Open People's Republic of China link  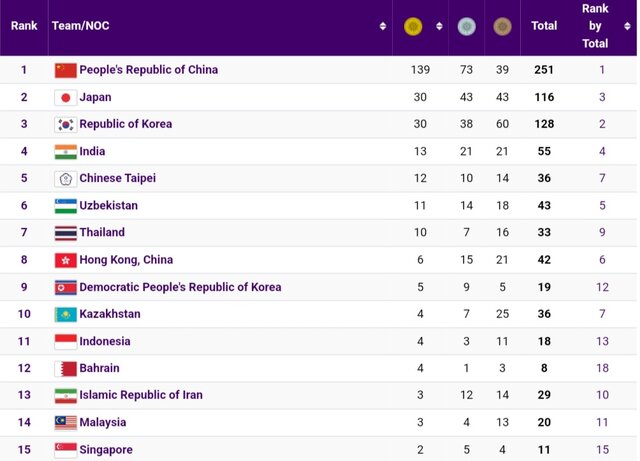coord(148,70)
